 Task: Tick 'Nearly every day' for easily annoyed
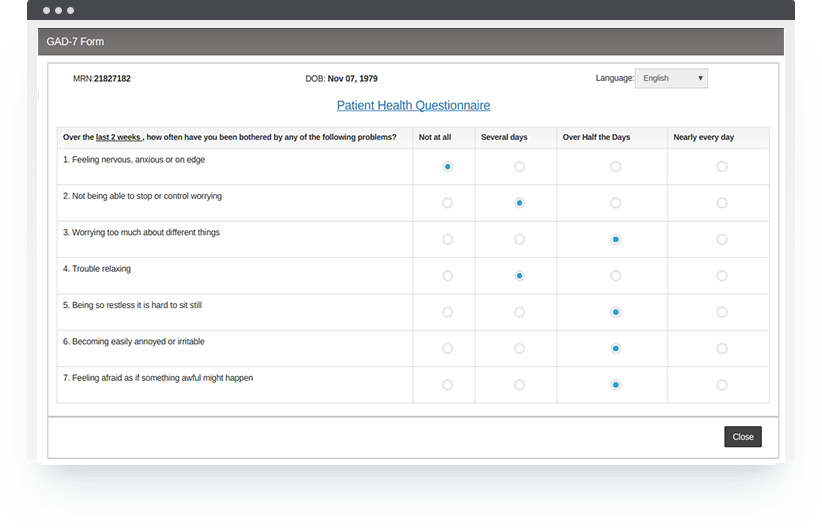tap(722, 349)
